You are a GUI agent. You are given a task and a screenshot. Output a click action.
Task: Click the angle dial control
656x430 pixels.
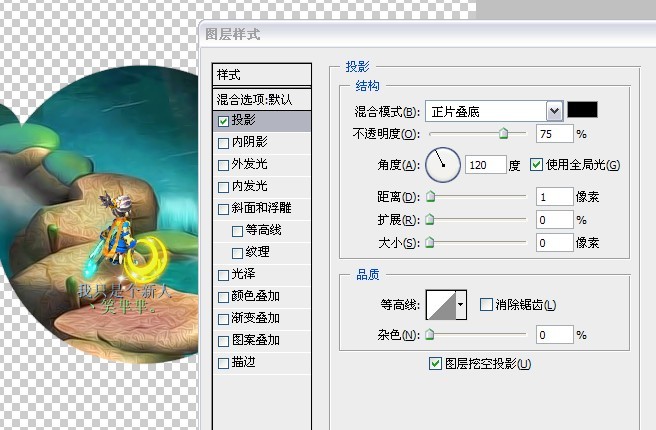443,164
